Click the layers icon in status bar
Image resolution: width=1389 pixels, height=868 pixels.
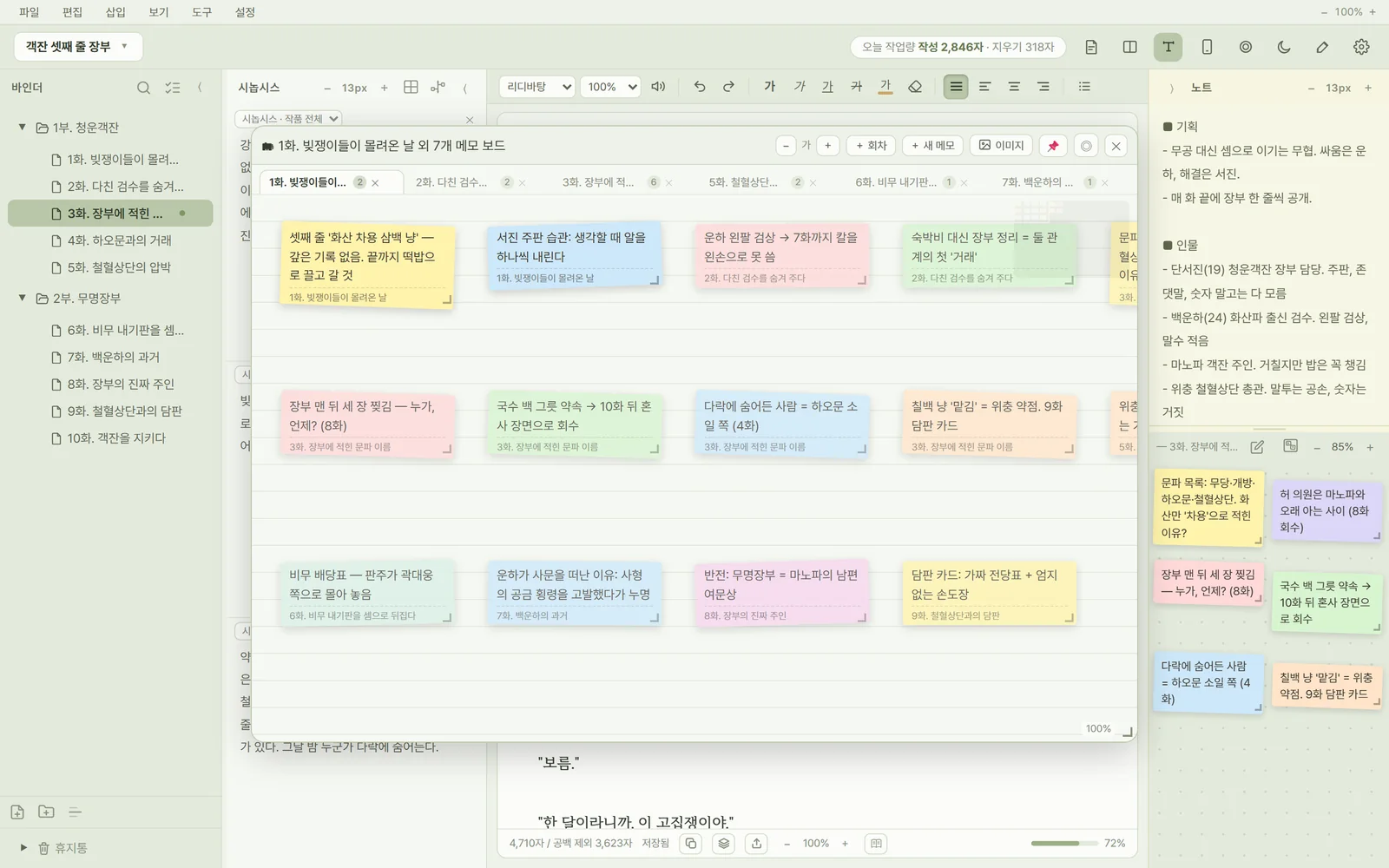(x=724, y=843)
